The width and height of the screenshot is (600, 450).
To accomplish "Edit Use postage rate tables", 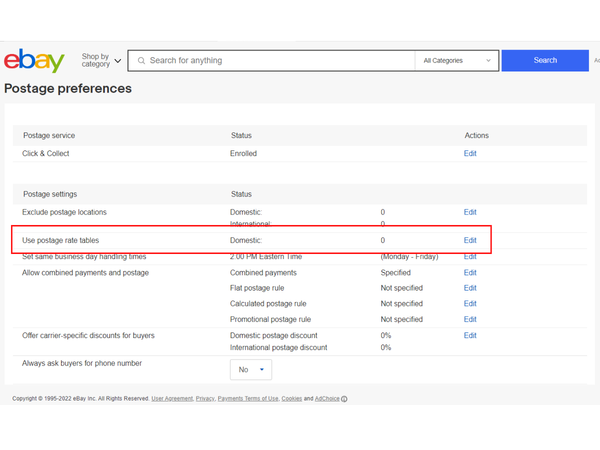I will click(x=470, y=240).
